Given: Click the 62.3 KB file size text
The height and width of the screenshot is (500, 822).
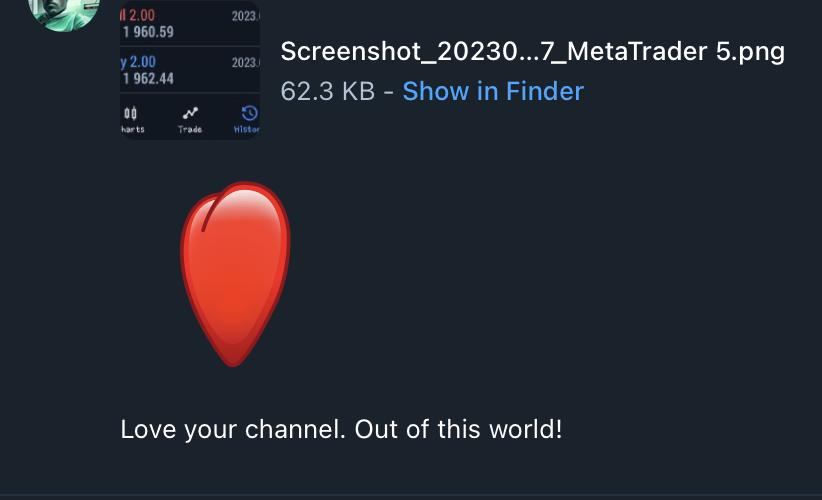Looking at the screenshot, I should pyautogui.click(x=328, y=91).
